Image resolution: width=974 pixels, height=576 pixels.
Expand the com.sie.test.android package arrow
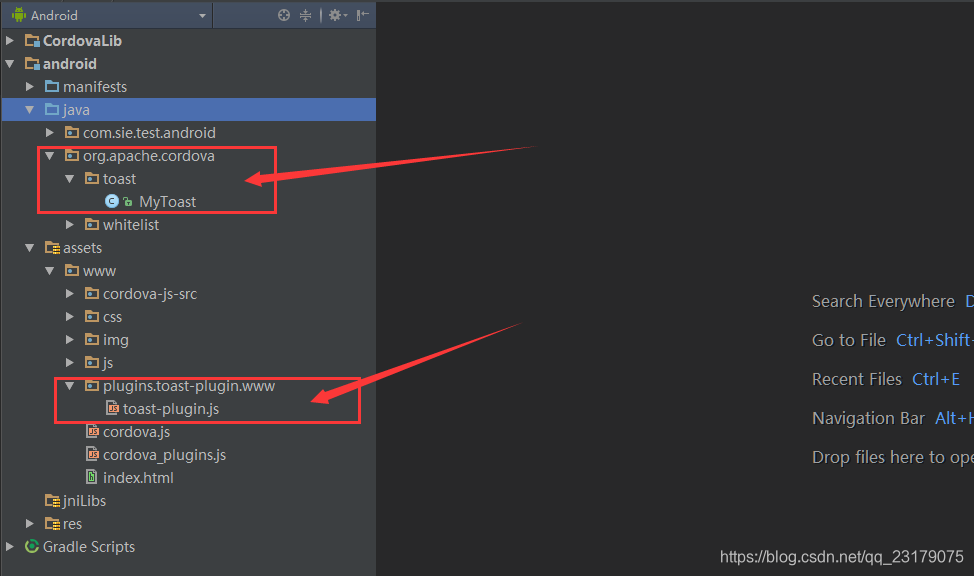coord(50,133)
